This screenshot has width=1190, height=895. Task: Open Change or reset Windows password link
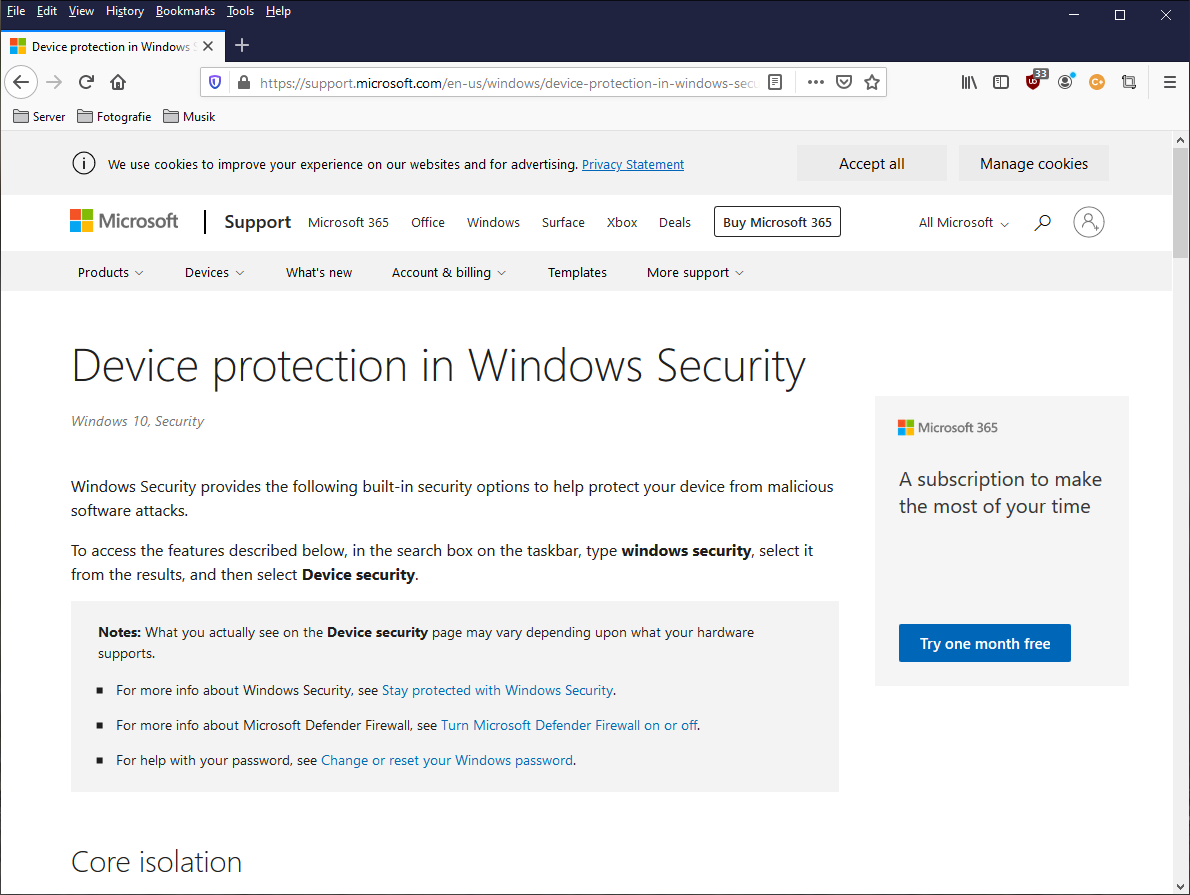447,760
